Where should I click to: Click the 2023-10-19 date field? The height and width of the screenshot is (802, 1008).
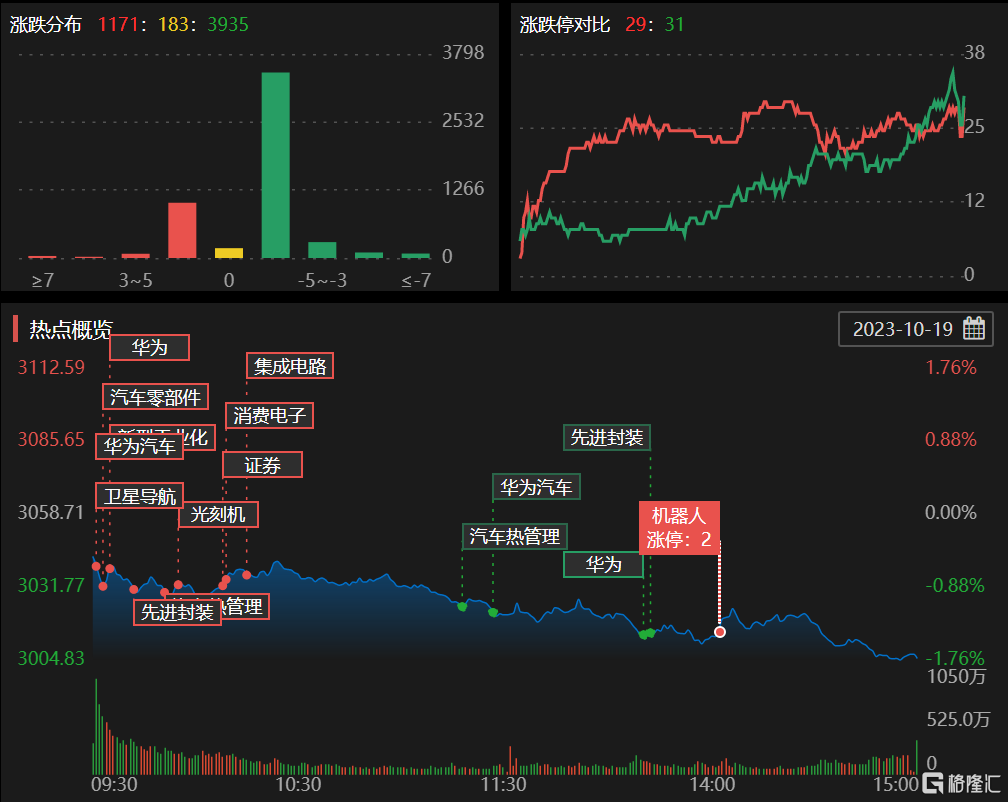[x=915, y=329]
